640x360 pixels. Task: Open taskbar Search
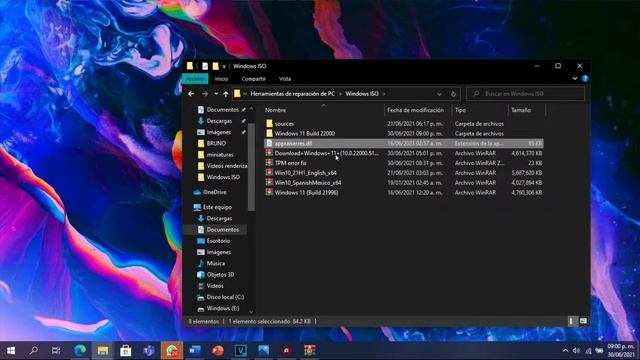tap(33, 350)
